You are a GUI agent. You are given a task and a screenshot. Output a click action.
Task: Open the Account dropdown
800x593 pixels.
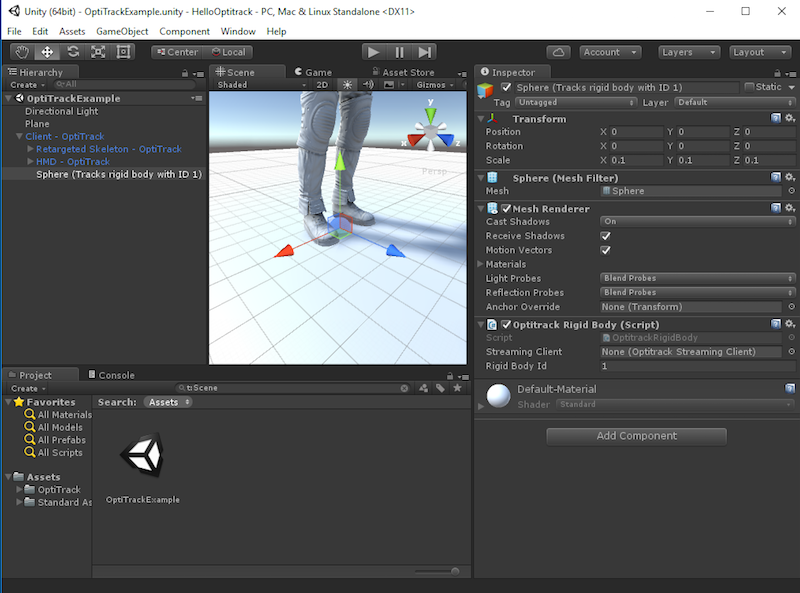610,52
